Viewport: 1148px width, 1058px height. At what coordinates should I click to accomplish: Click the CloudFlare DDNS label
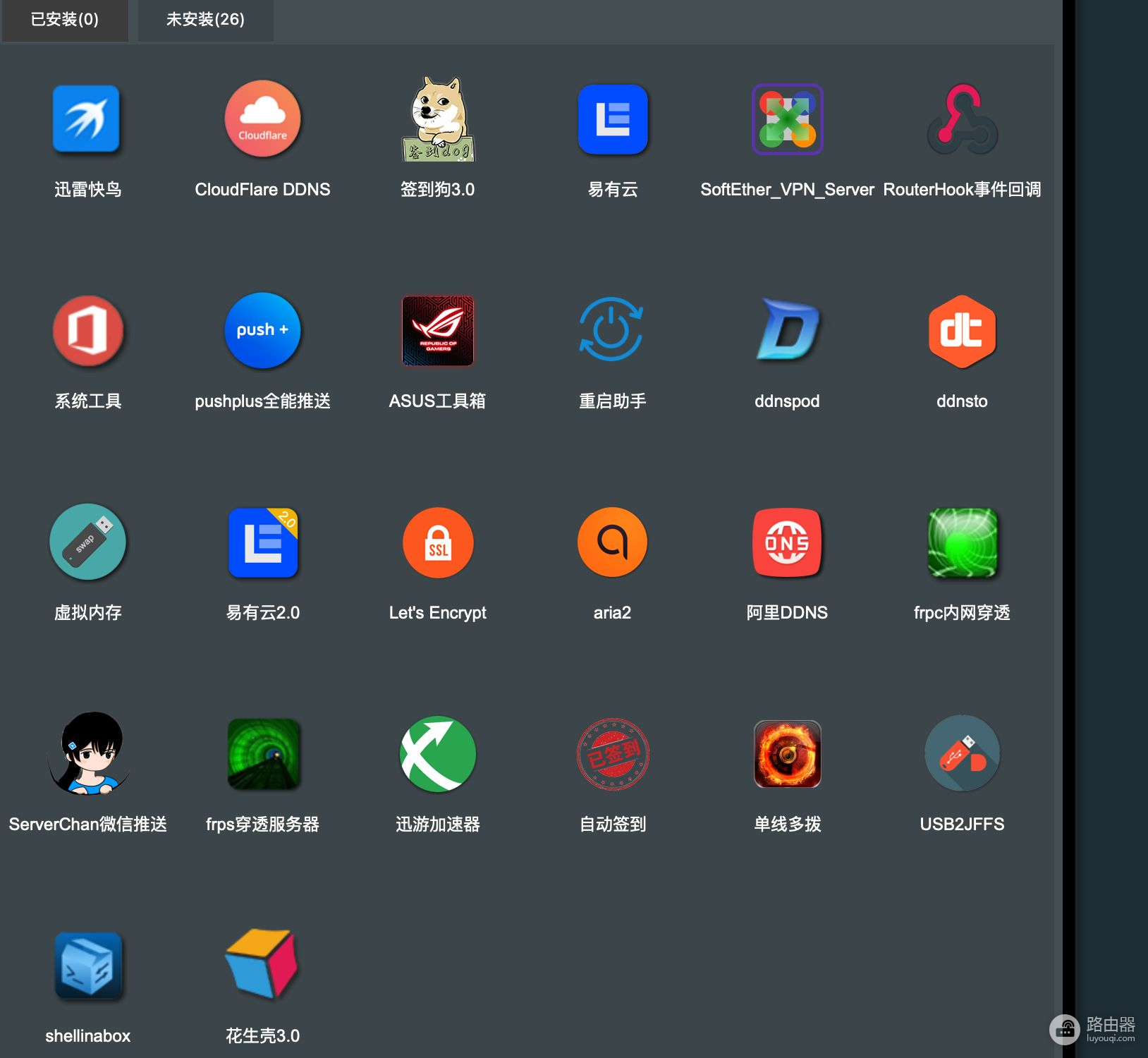262,189
